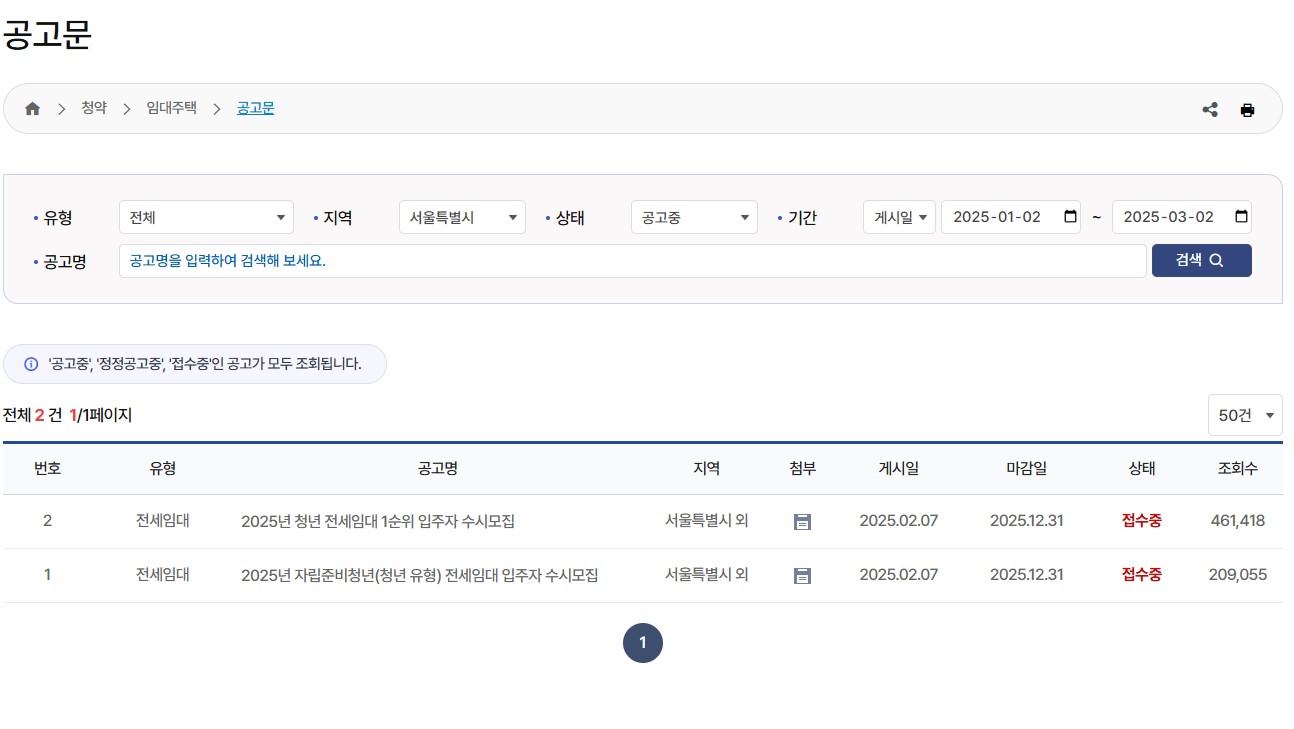Open the 상태 dropdown showing 공고중
The width and height of the screenshot is (1294, 729).
coord(694,217)
